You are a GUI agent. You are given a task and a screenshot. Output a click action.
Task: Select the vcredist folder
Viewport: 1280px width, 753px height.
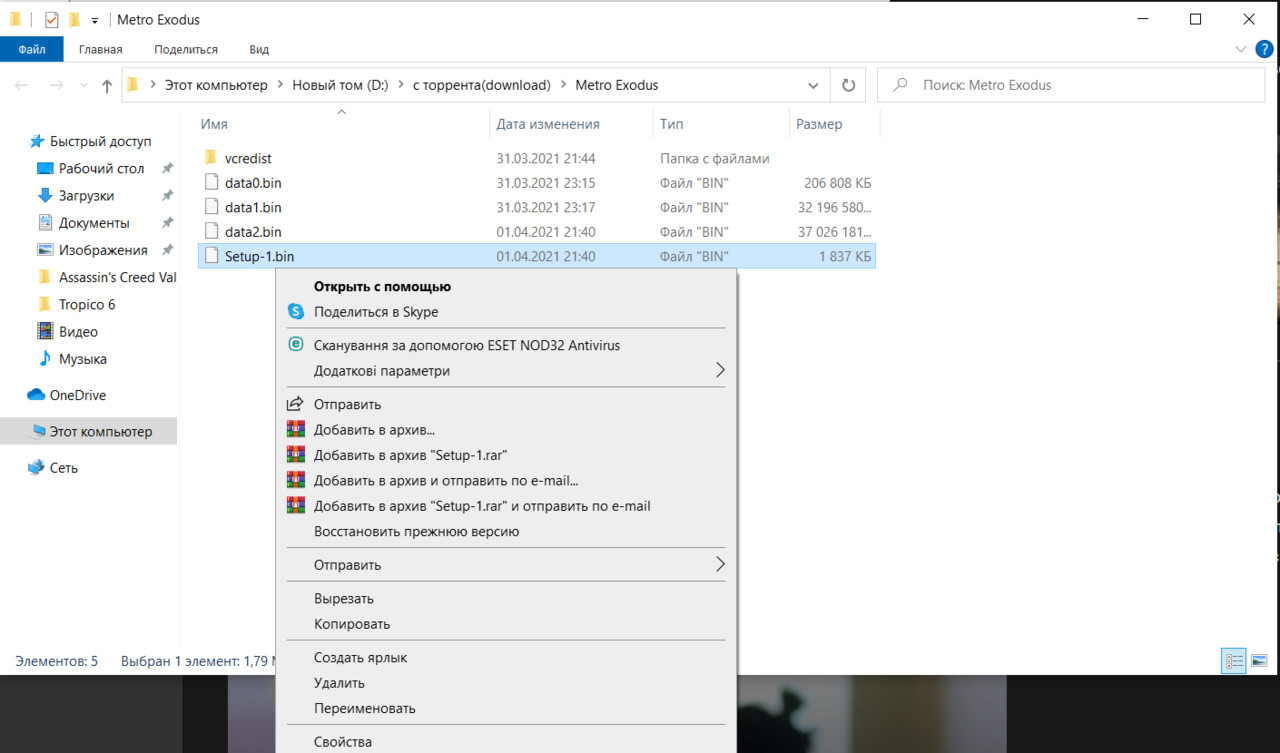(248, 158)
